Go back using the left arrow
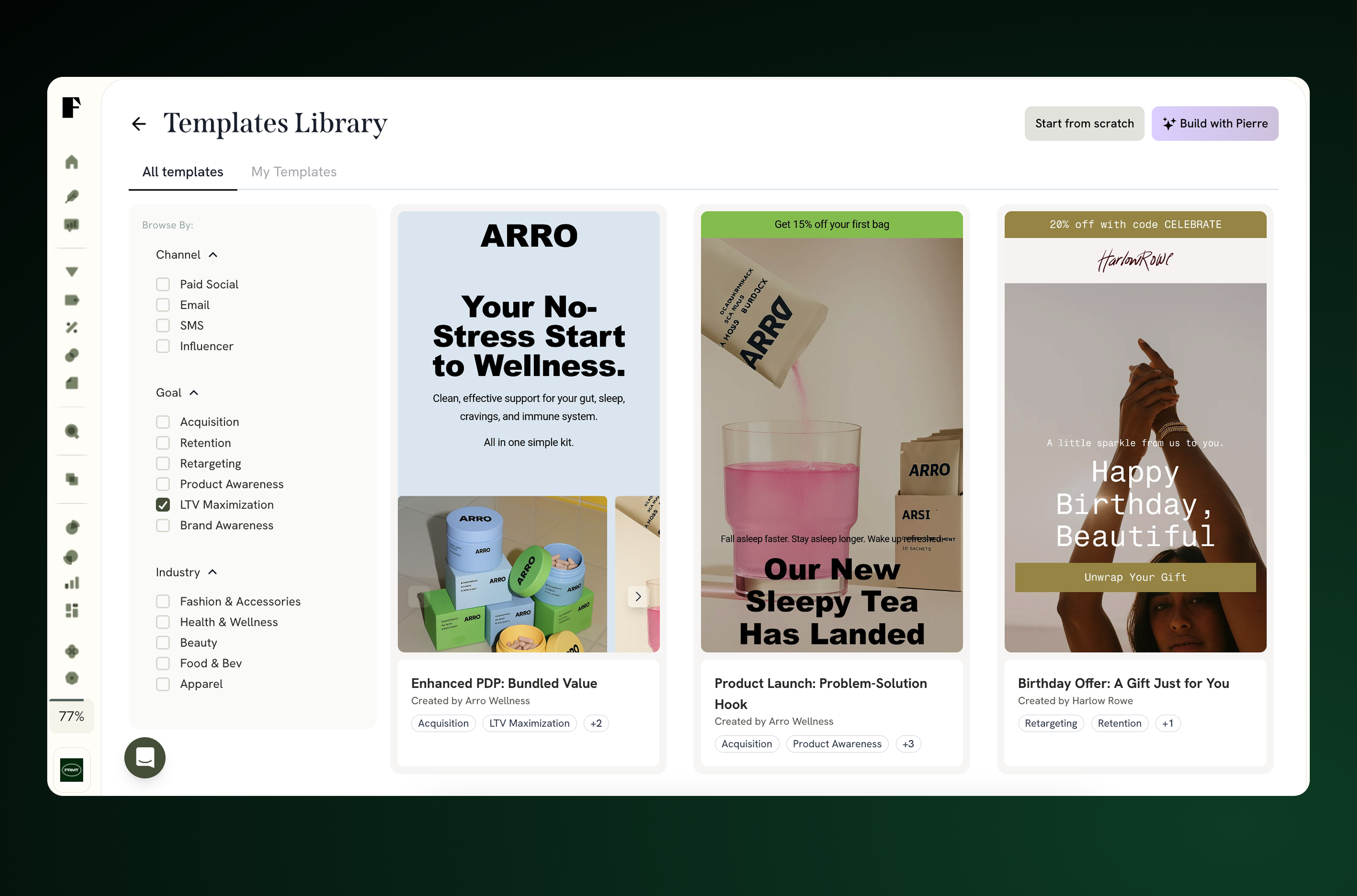The image size is (1357, 896). tap(139, 123)
